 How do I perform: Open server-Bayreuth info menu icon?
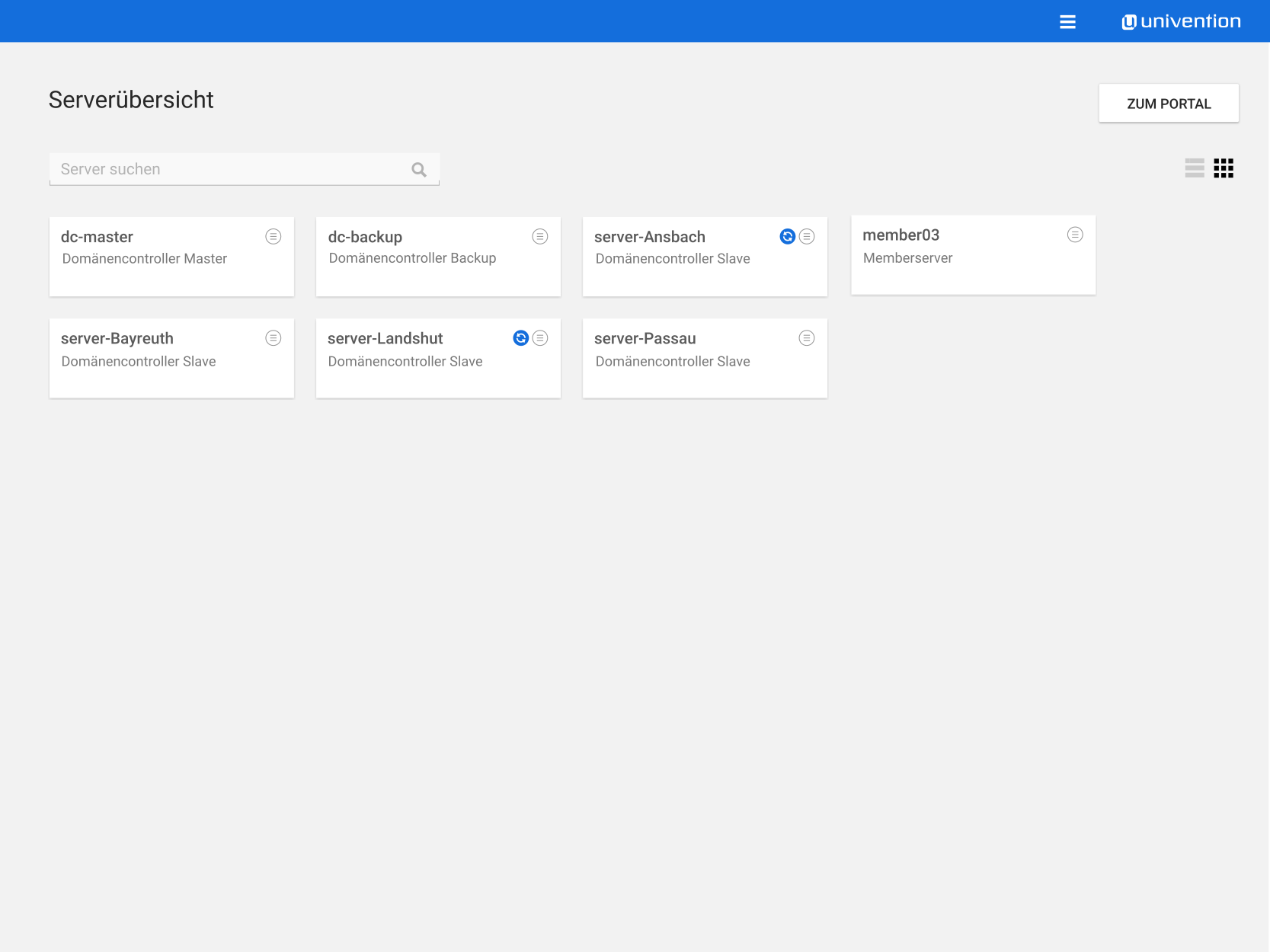tap(273, 338)
